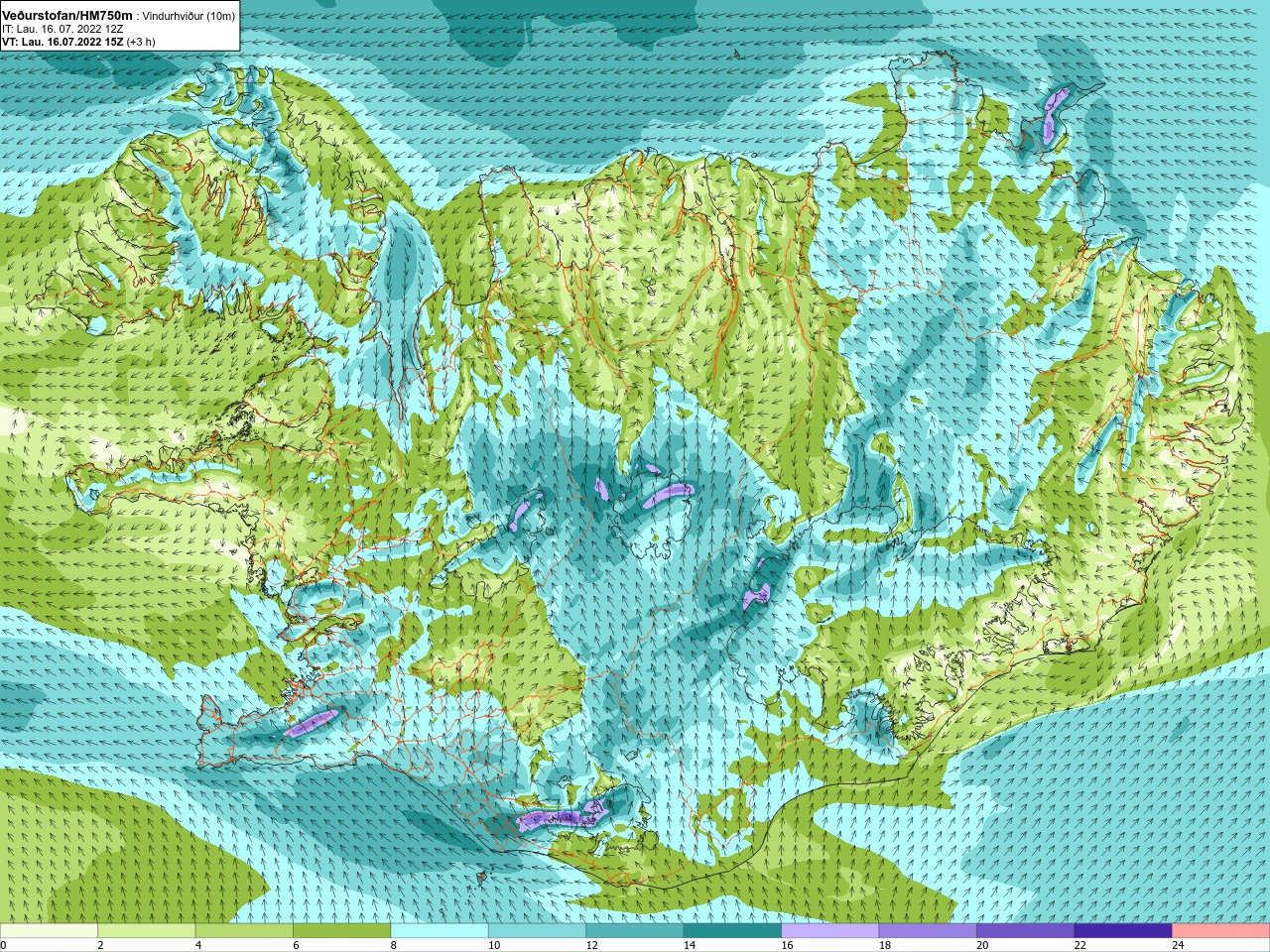Click the legend scale value "4"
Image resolution: width=1270 pixels, height=952 pixels.
coord(197,945)
